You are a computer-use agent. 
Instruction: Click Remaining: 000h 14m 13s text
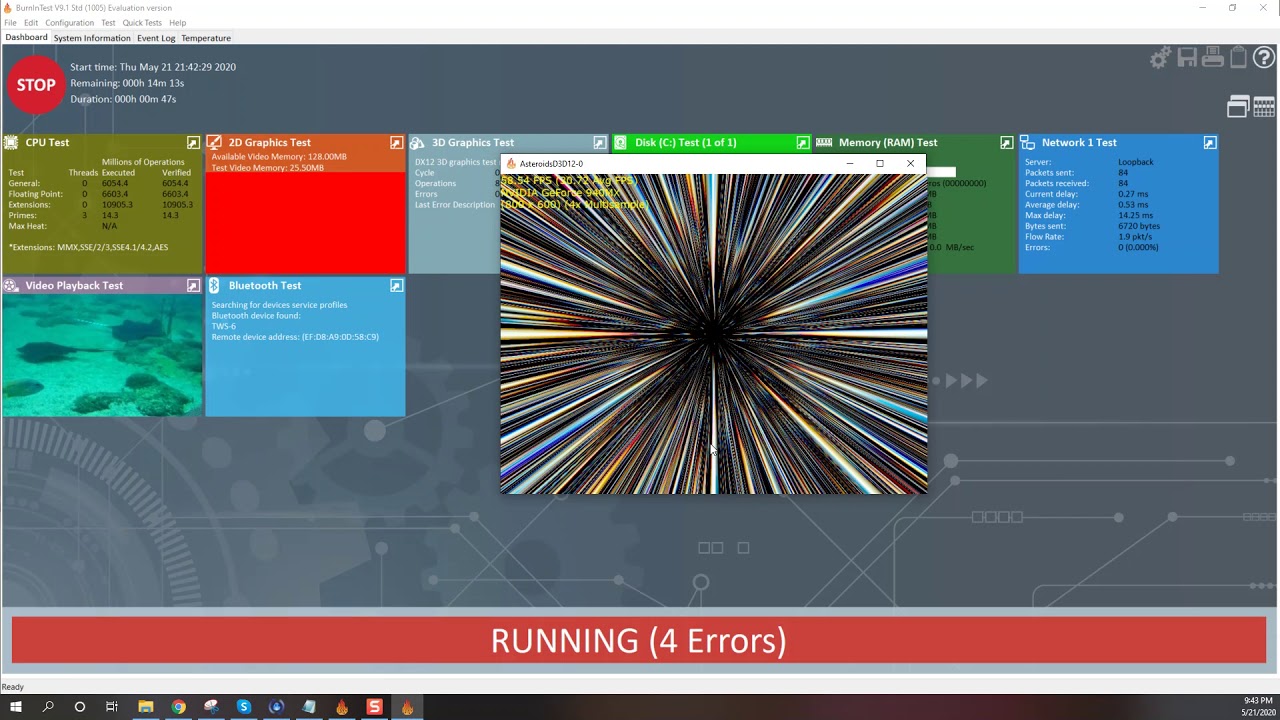[x=127, y=83]
